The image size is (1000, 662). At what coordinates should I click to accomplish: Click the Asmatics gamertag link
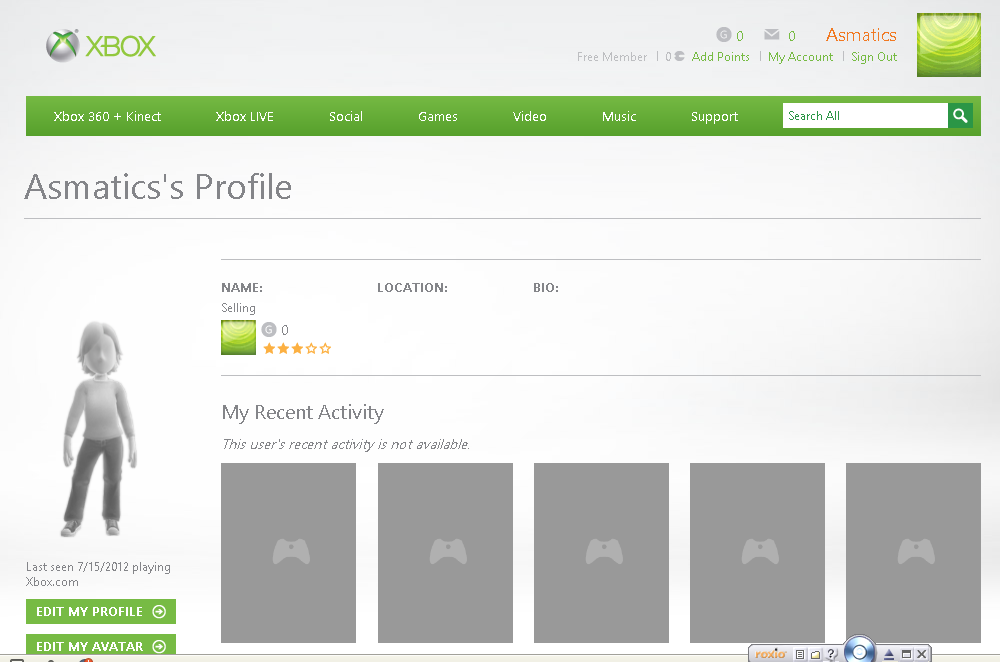(861, 34)
